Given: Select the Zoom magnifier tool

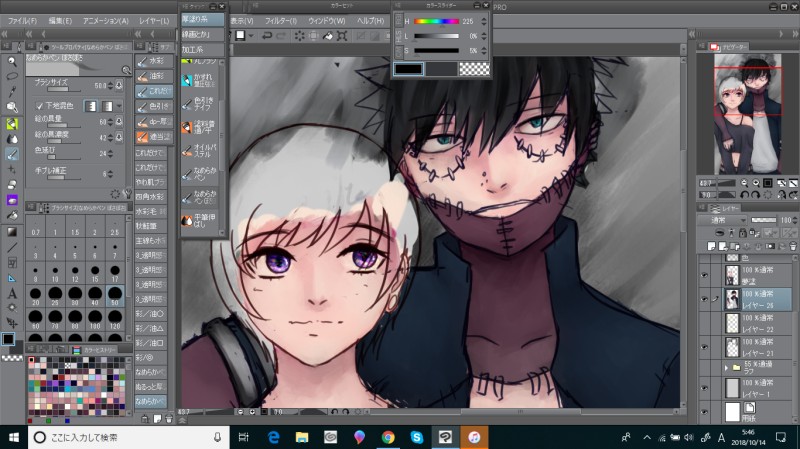Looking at the screenshot, I should coord(12,62).
